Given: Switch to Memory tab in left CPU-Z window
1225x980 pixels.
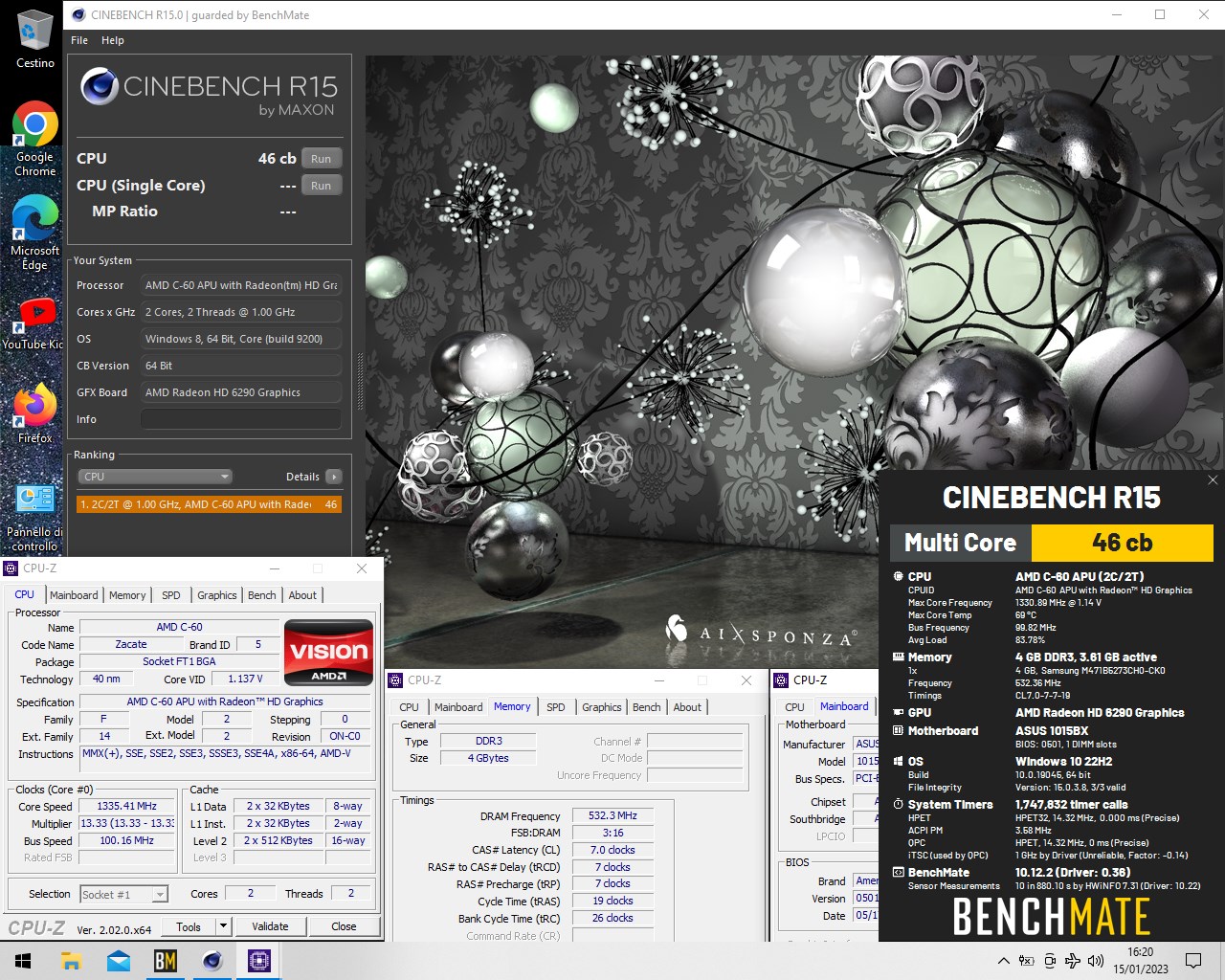Looking at the screenshot, I should click(127, 595).
